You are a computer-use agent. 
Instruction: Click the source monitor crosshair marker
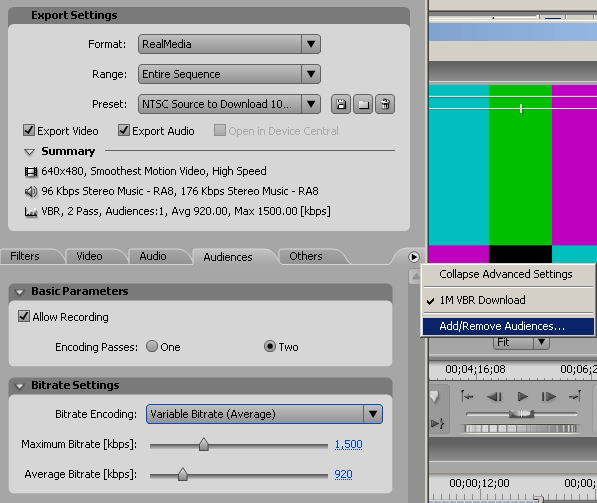(521, 109)
